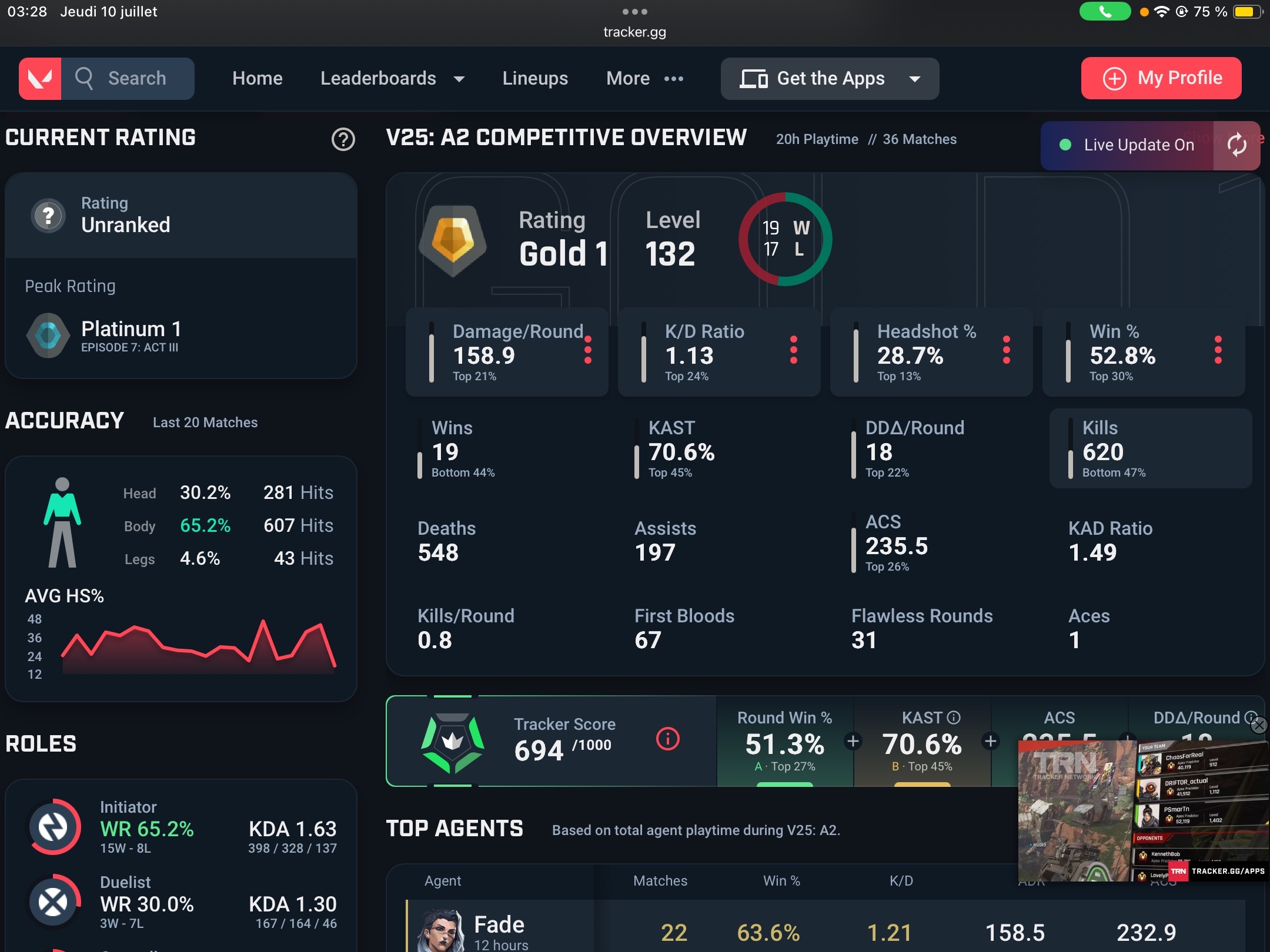Focus the Search input field

(128, 78)
